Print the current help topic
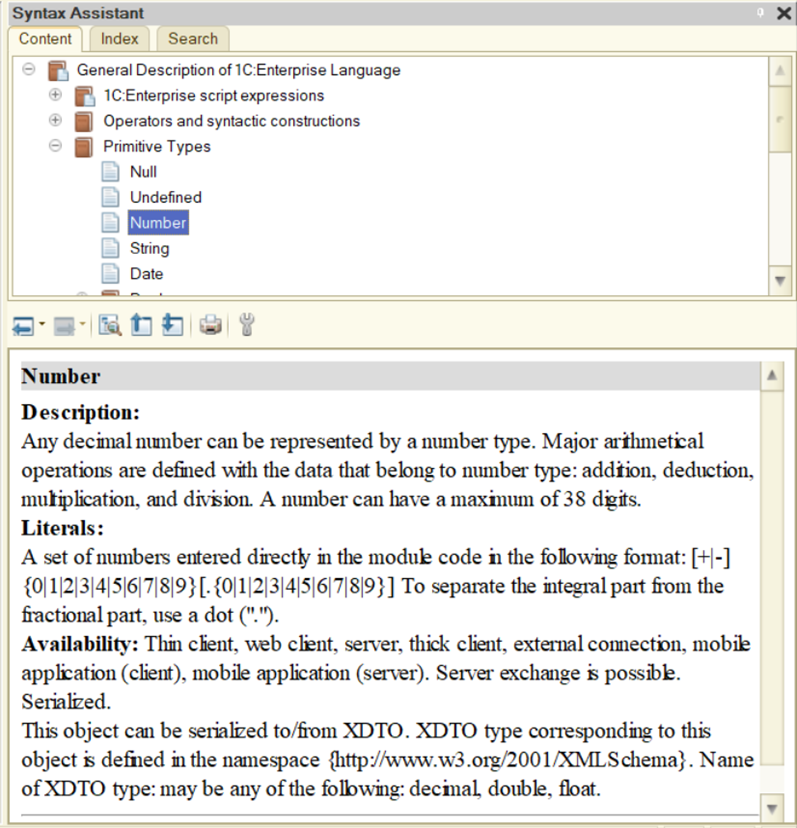Image resolution: width=797 pixels, height=828 pixels. [x=210, y=326]
